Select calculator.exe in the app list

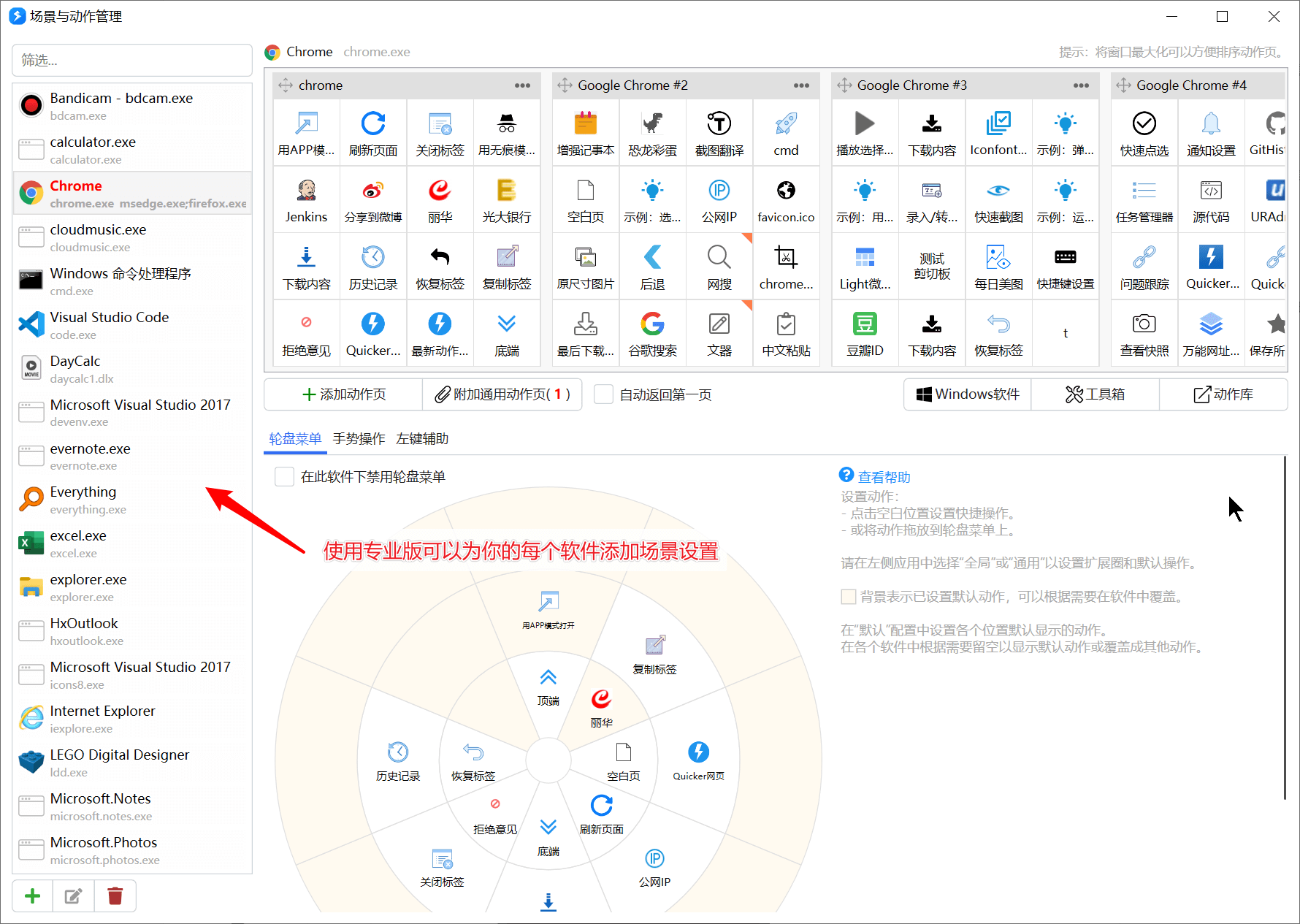132,150
